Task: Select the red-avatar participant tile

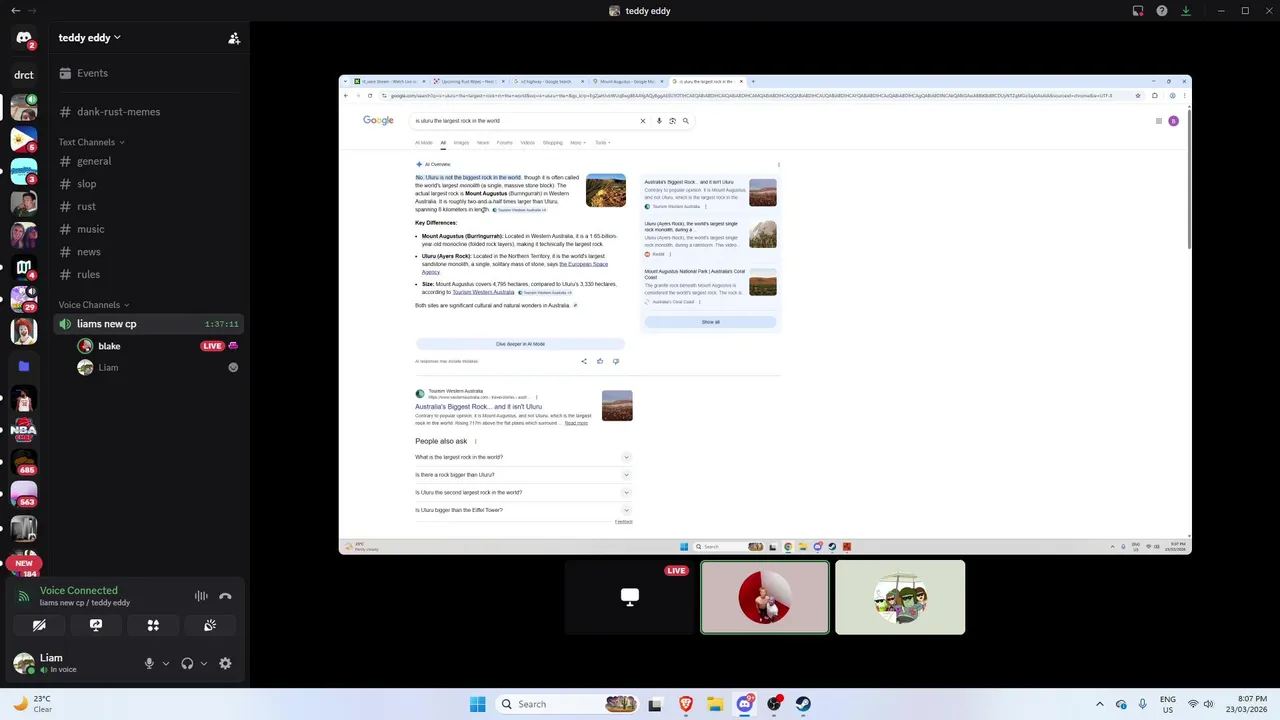Action: coord(765,597)
